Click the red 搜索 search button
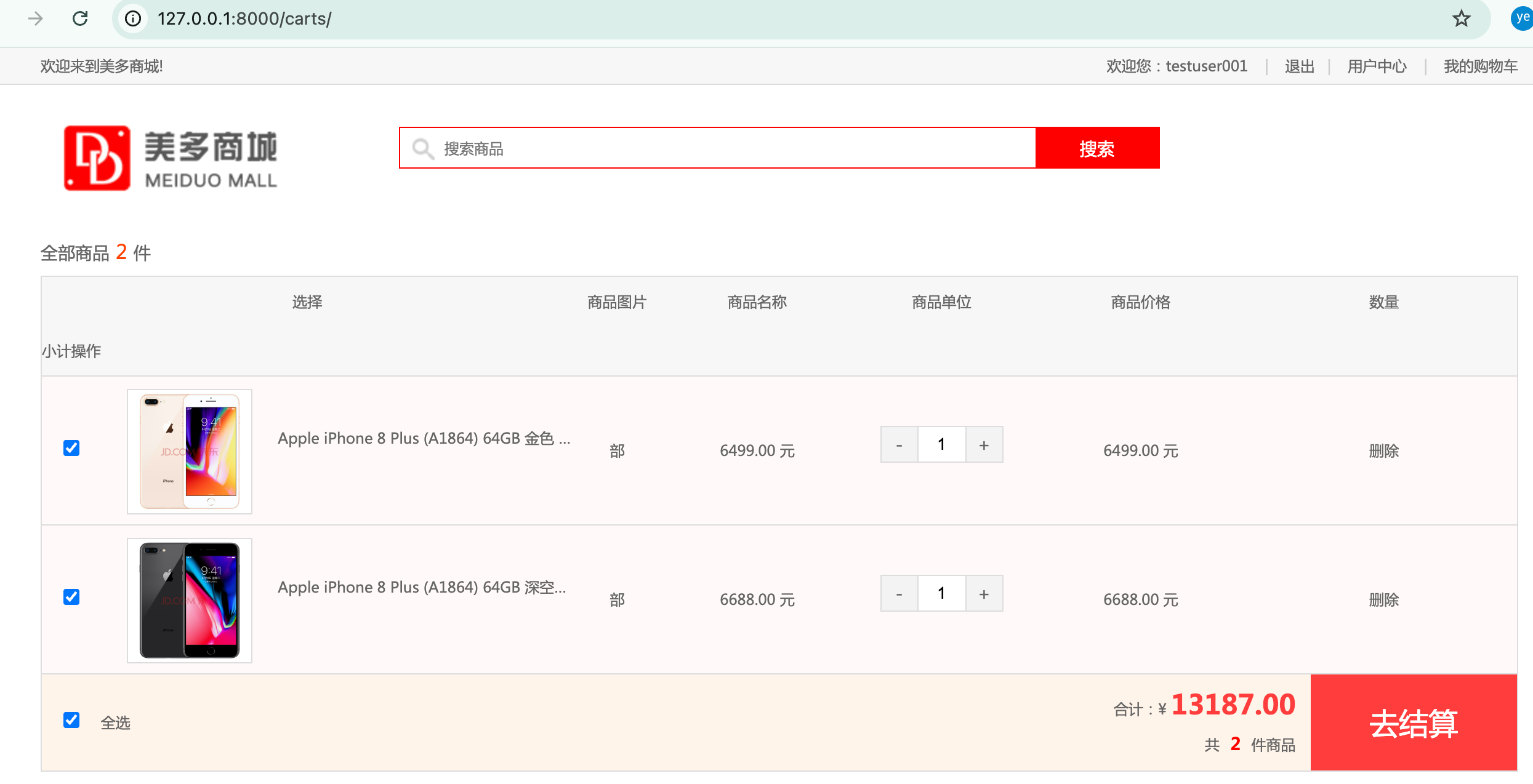 point(1098,148)
